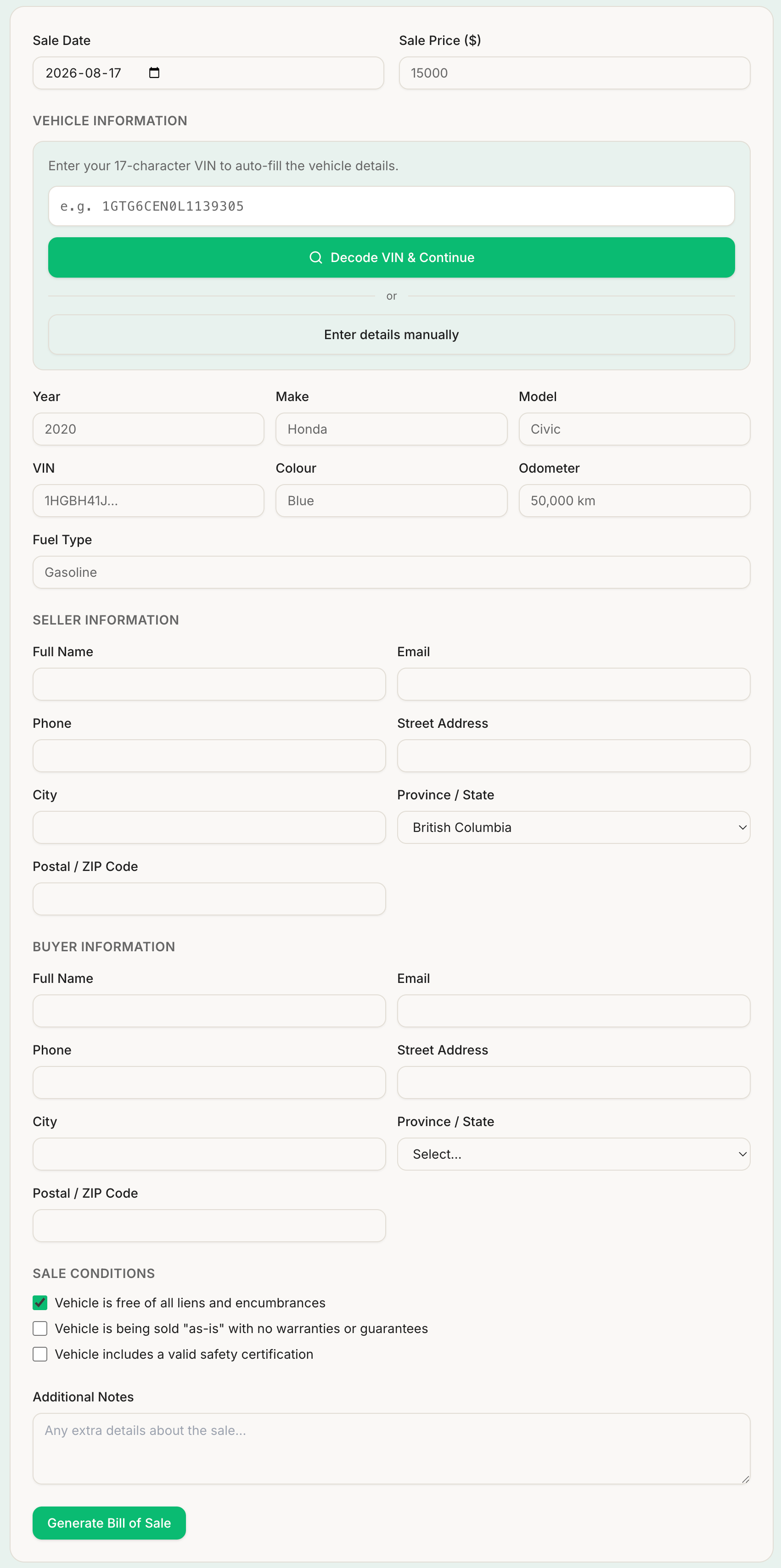The image size is (781, 1568).
Task: Click the vehicle VIN field with 1HGBH41J placeholder
Action: pos(148,501)
